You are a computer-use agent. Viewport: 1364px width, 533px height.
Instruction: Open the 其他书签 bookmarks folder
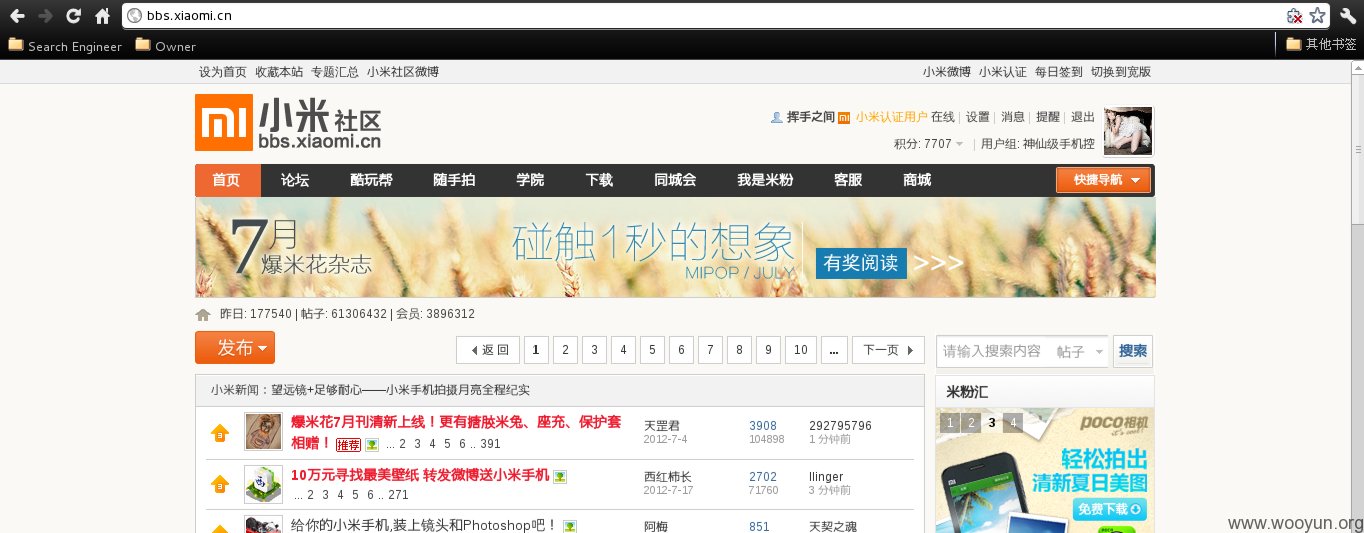click(x=1321, y=44)
